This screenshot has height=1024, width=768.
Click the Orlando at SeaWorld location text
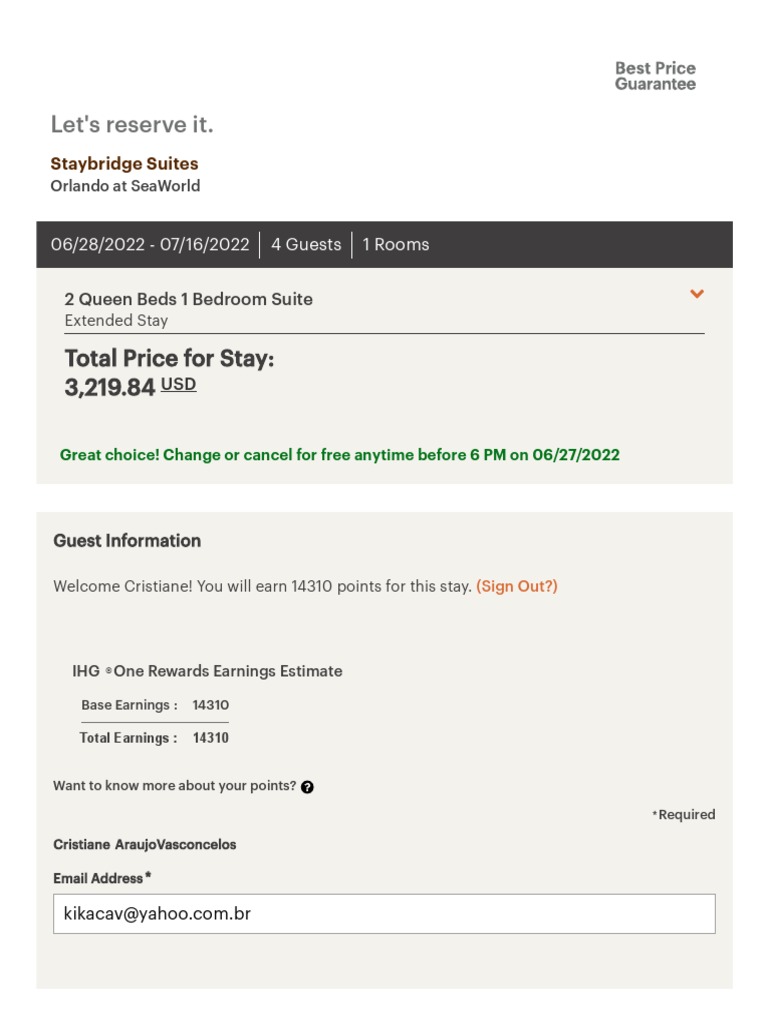tap(125, 186)
